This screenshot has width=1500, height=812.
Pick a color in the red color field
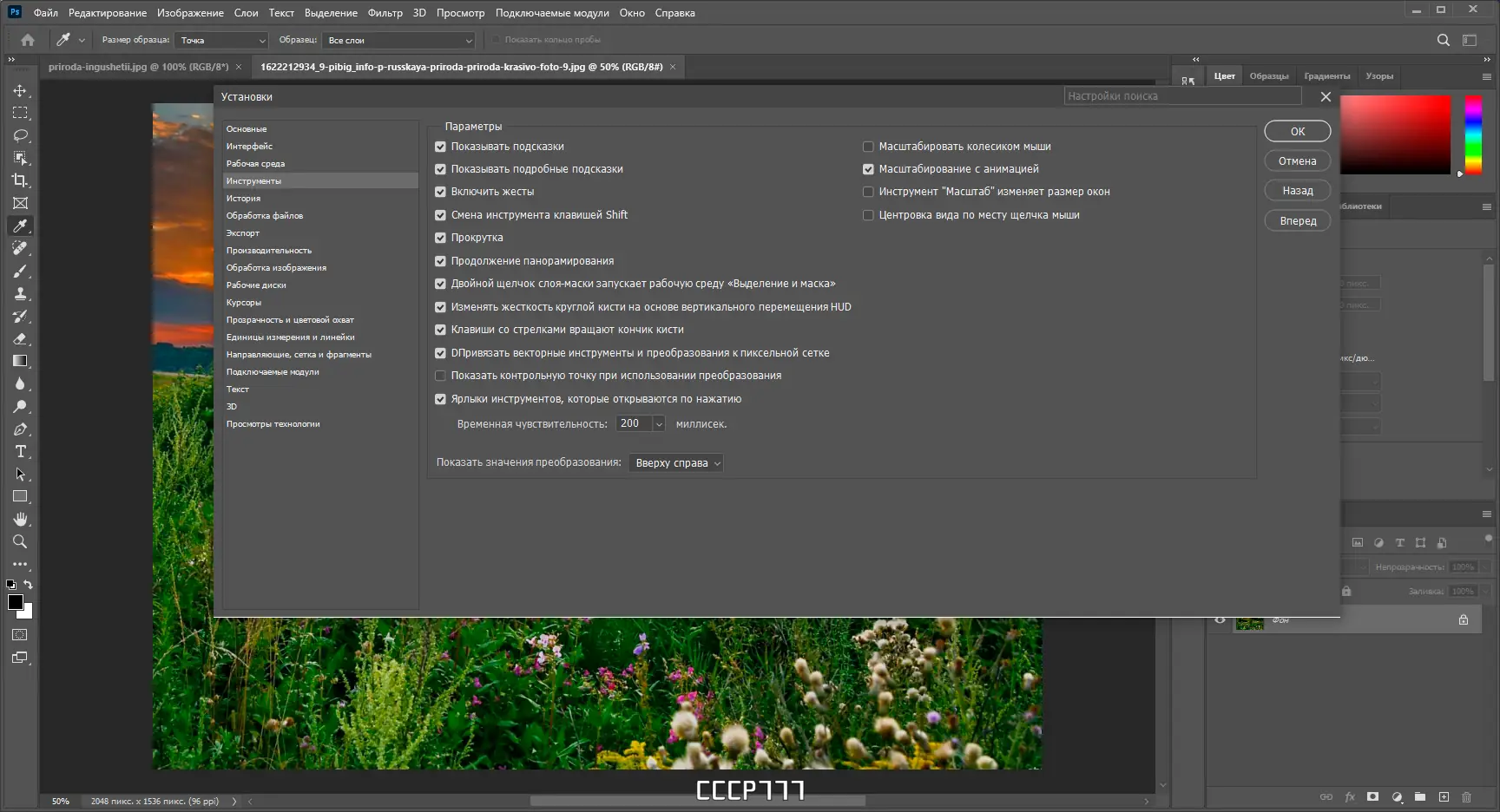click(1396, 134)
